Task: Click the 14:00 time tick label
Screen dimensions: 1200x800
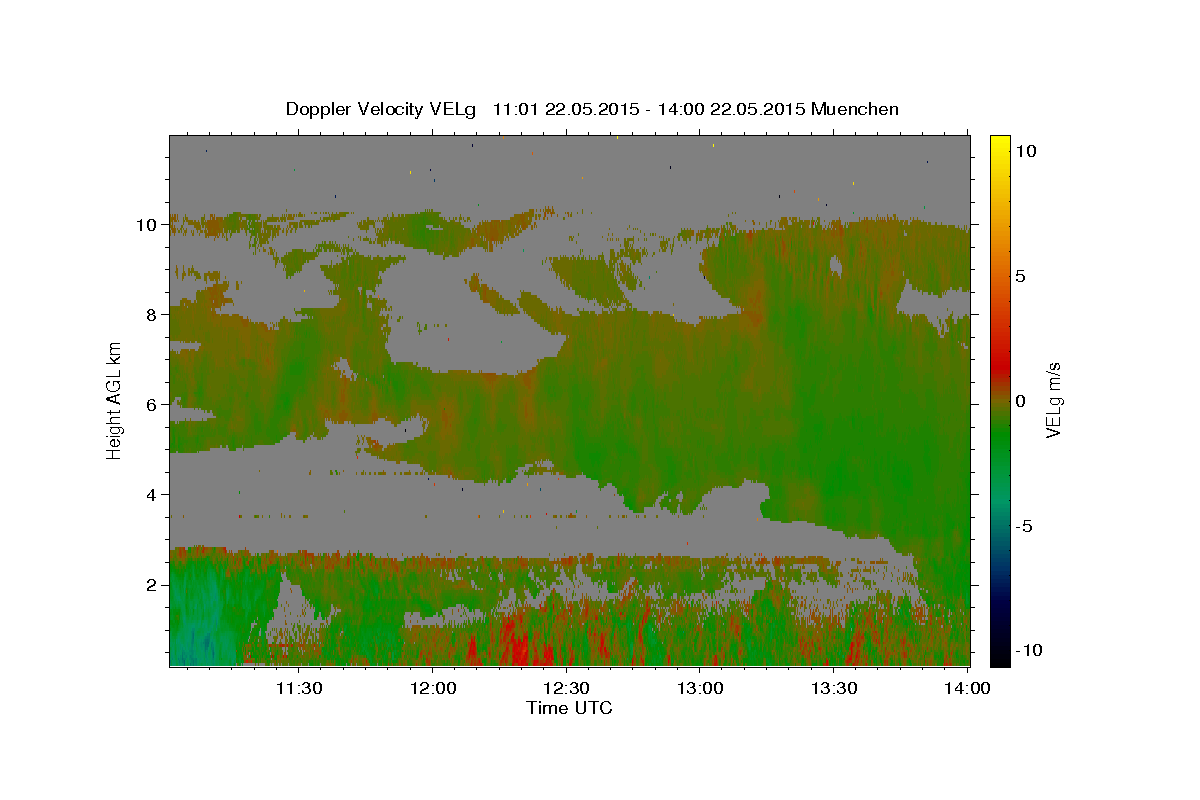Action: click(x=967, y=688)
